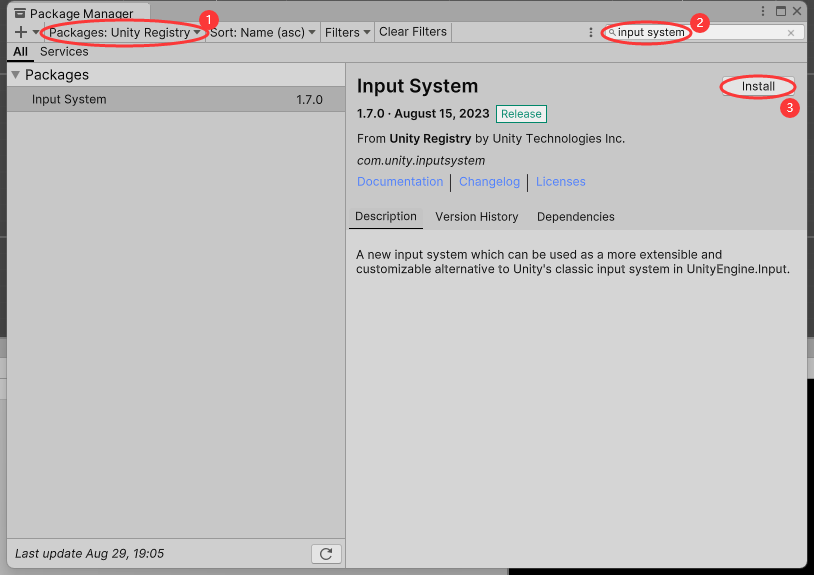The image size is (814, 575).
Task: Switch to the All tab
Action: click(x=21, y=52)
